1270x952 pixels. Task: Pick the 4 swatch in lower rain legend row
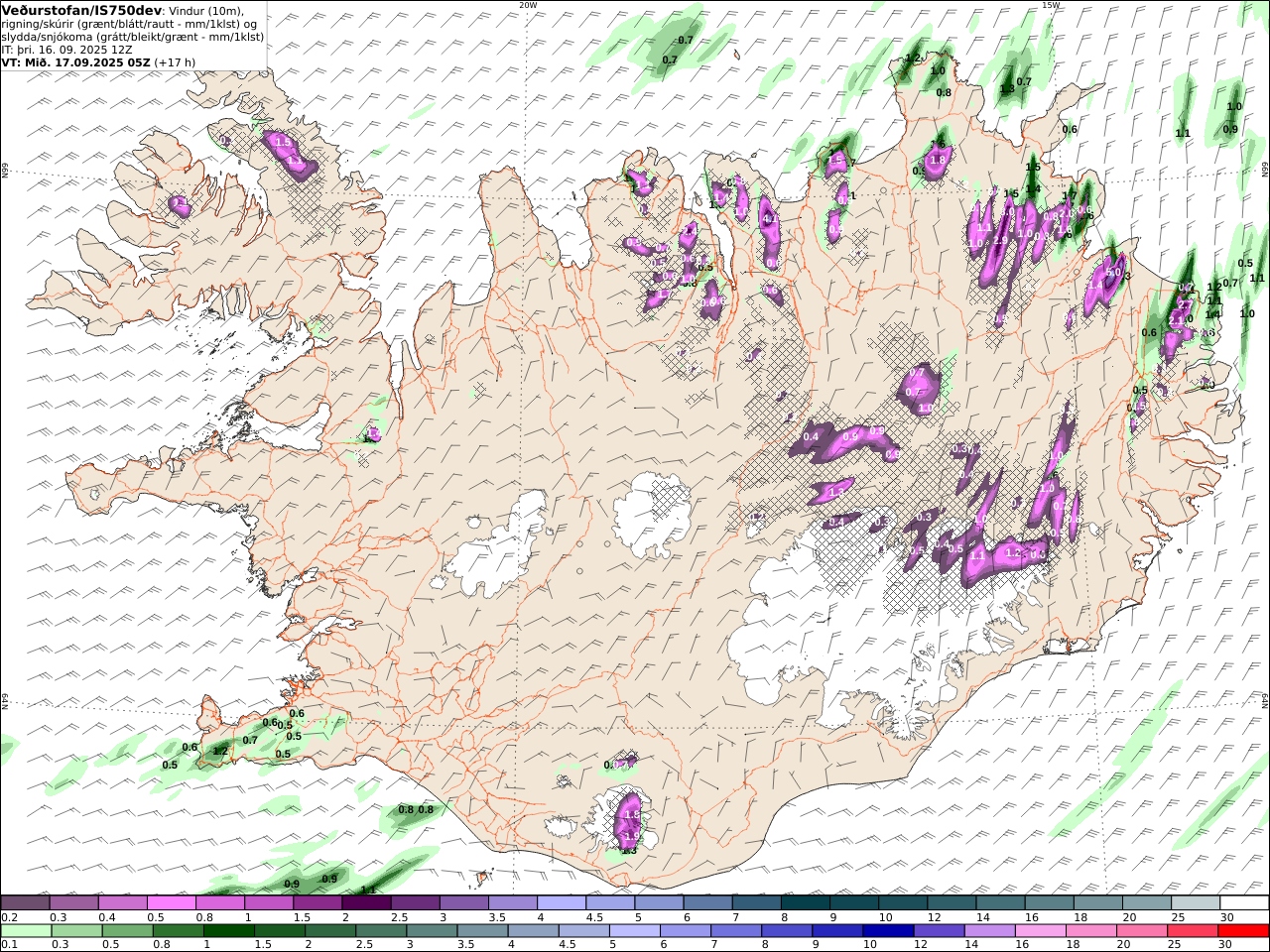(534, 931)
